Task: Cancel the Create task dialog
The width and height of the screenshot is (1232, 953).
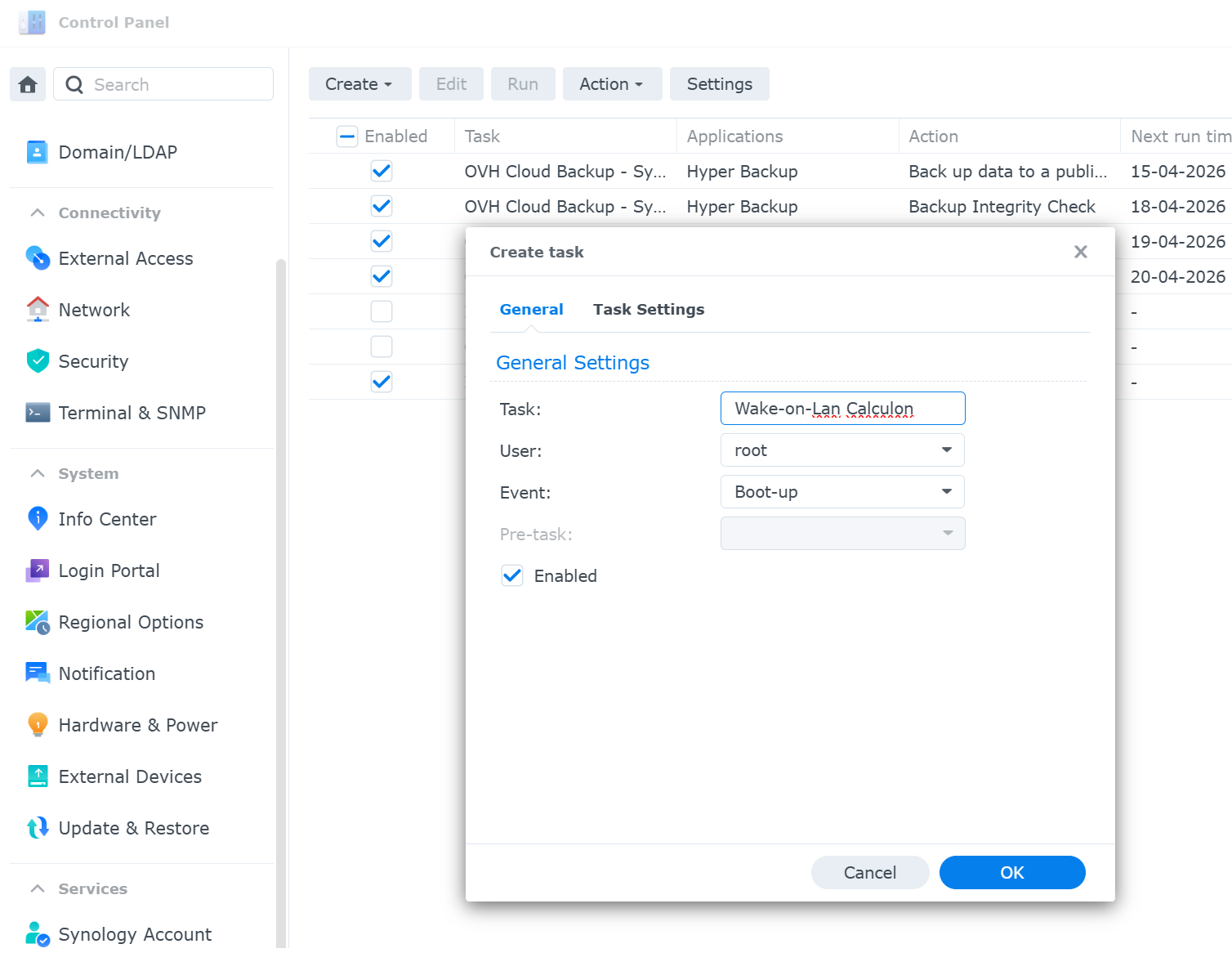Action: [869, 873]
